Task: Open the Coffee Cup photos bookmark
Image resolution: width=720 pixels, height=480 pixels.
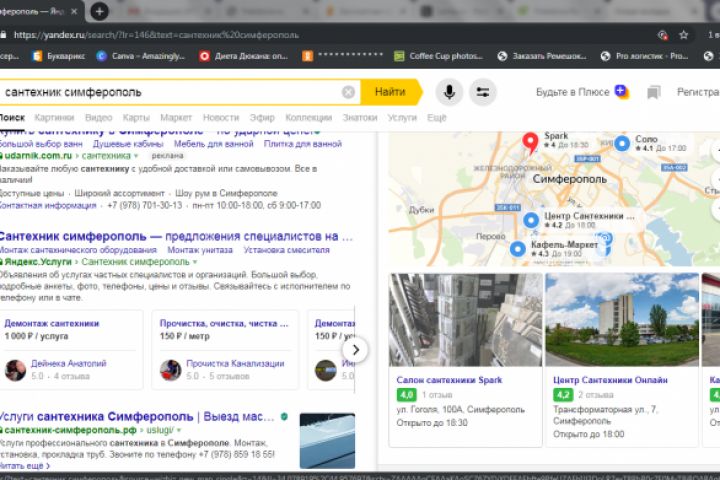Action: coord(439,56)
